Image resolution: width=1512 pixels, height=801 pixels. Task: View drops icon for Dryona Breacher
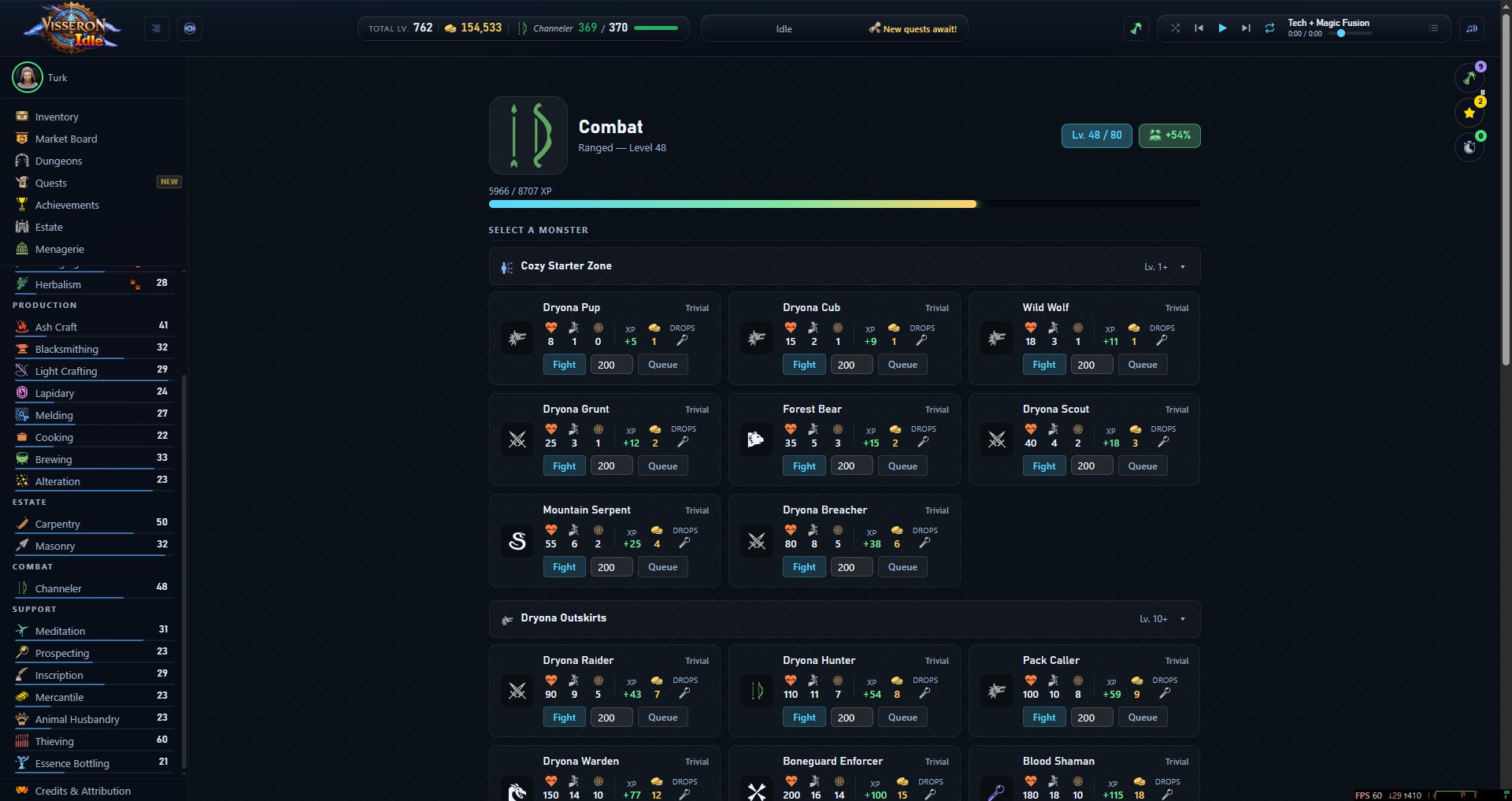click(x=925, y=543)
